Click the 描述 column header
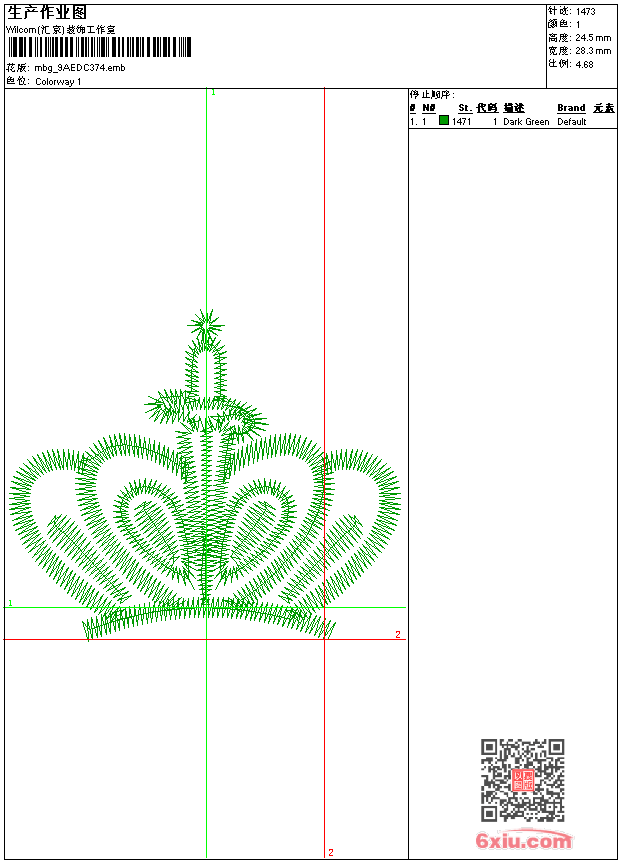This screenshot has width=620, height=860. 514,108
